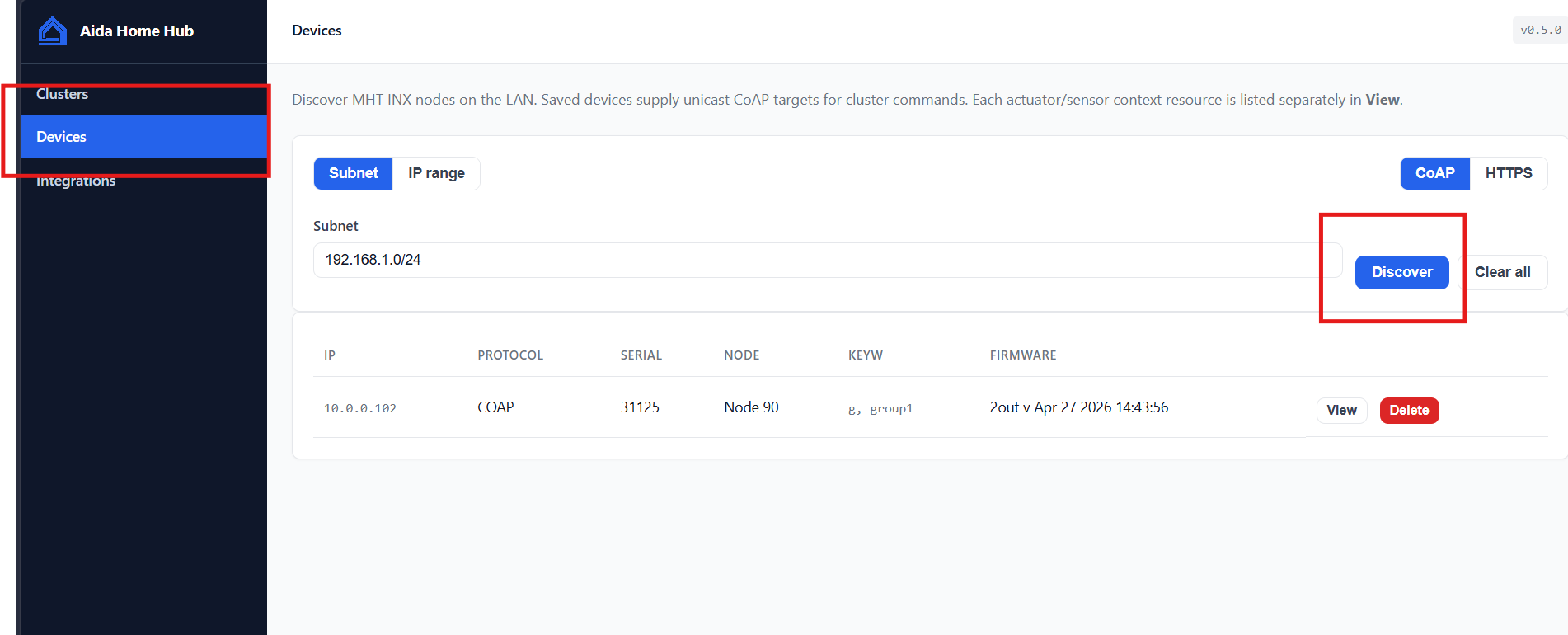Switch the scan mode to IP range
Viewport: 1568px width, 635px height.
[x=436, y=173]
